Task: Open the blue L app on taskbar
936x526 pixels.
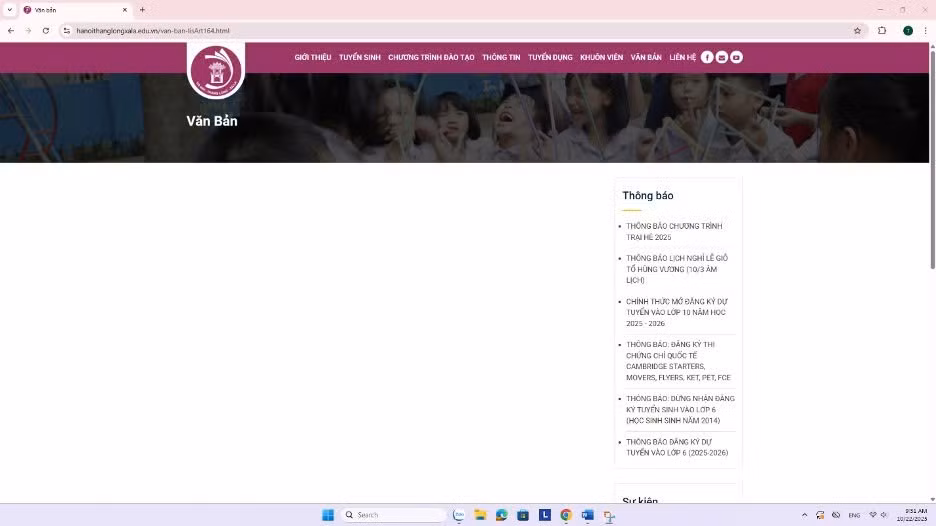Action: tap(544, 515)
